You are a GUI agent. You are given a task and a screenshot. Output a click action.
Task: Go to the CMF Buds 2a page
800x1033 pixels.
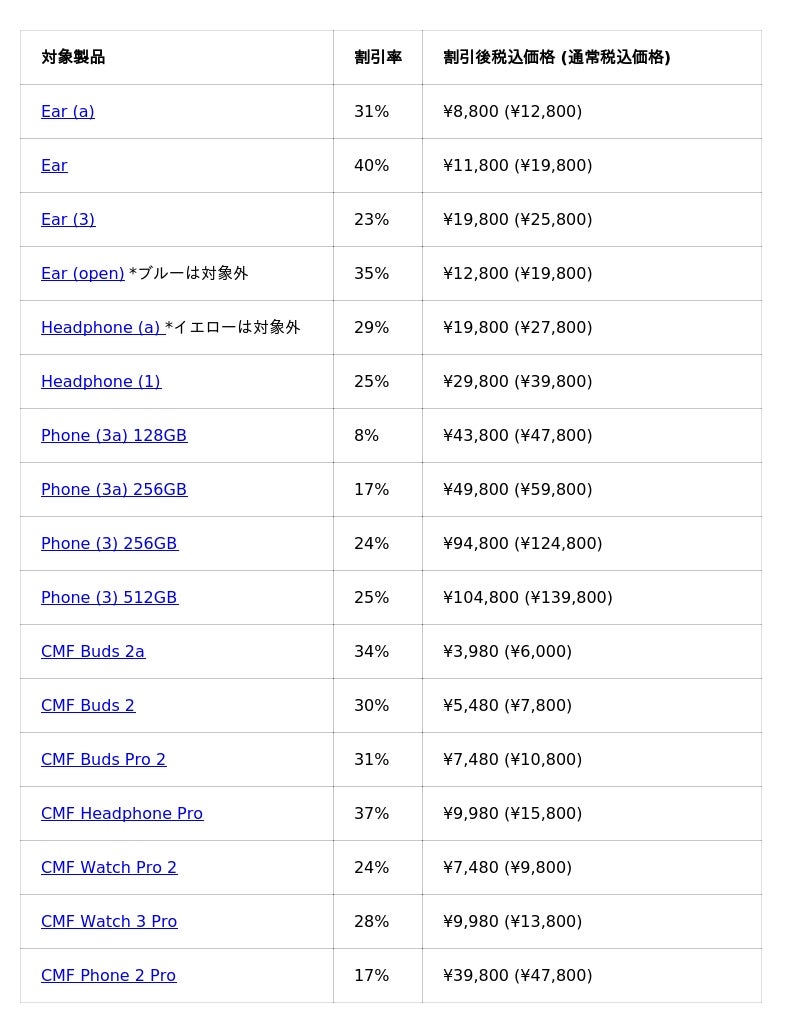pyautogui.click(x=93, y=652)
